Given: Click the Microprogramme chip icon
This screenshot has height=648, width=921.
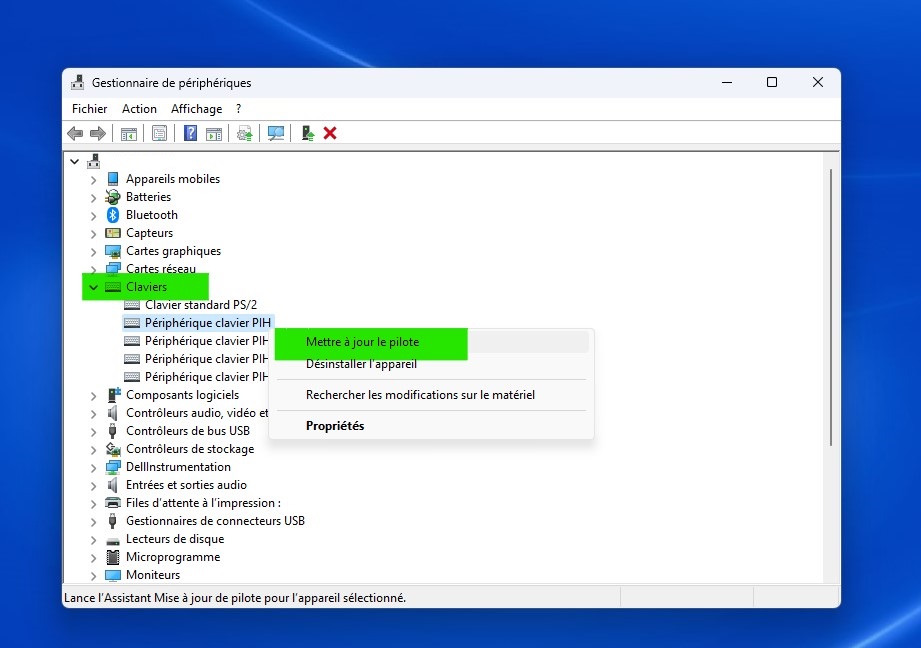Looking at the screenshot, I should (113, 557).
